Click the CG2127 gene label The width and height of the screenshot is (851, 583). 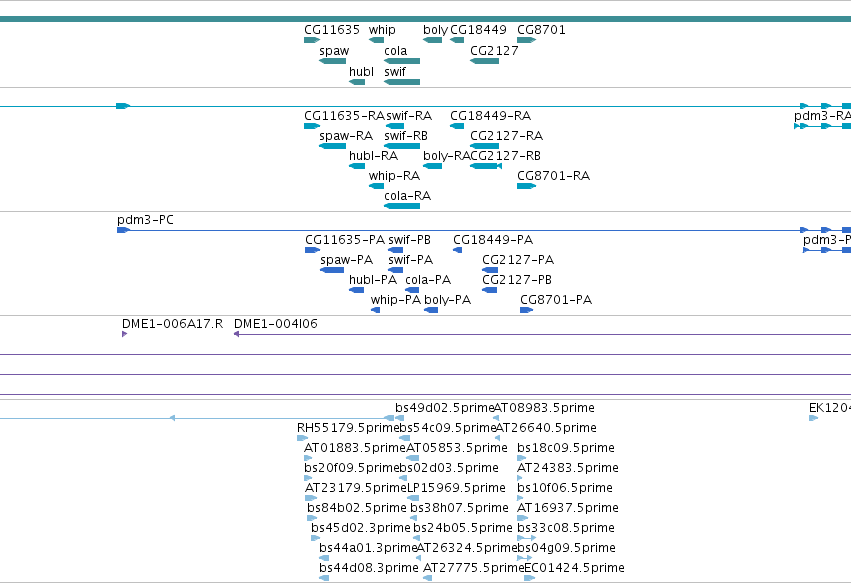(494, 51)
